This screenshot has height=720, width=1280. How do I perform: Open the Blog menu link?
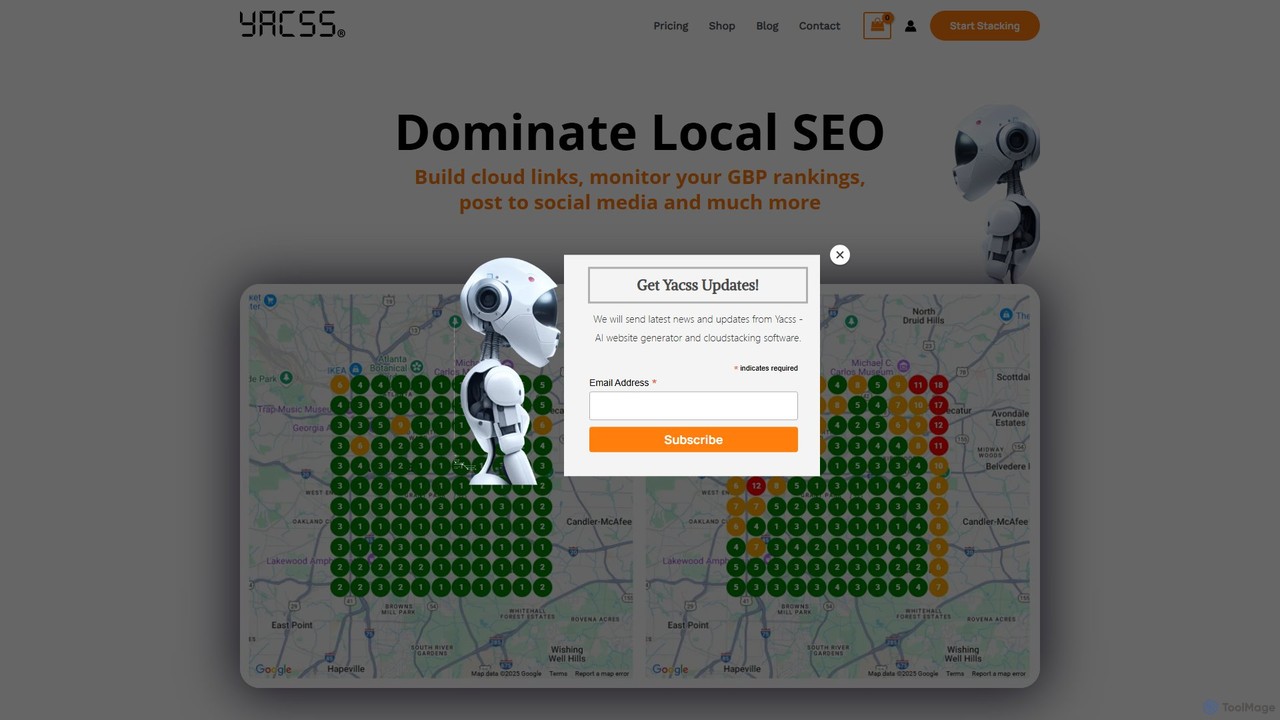tap(767, 26)
